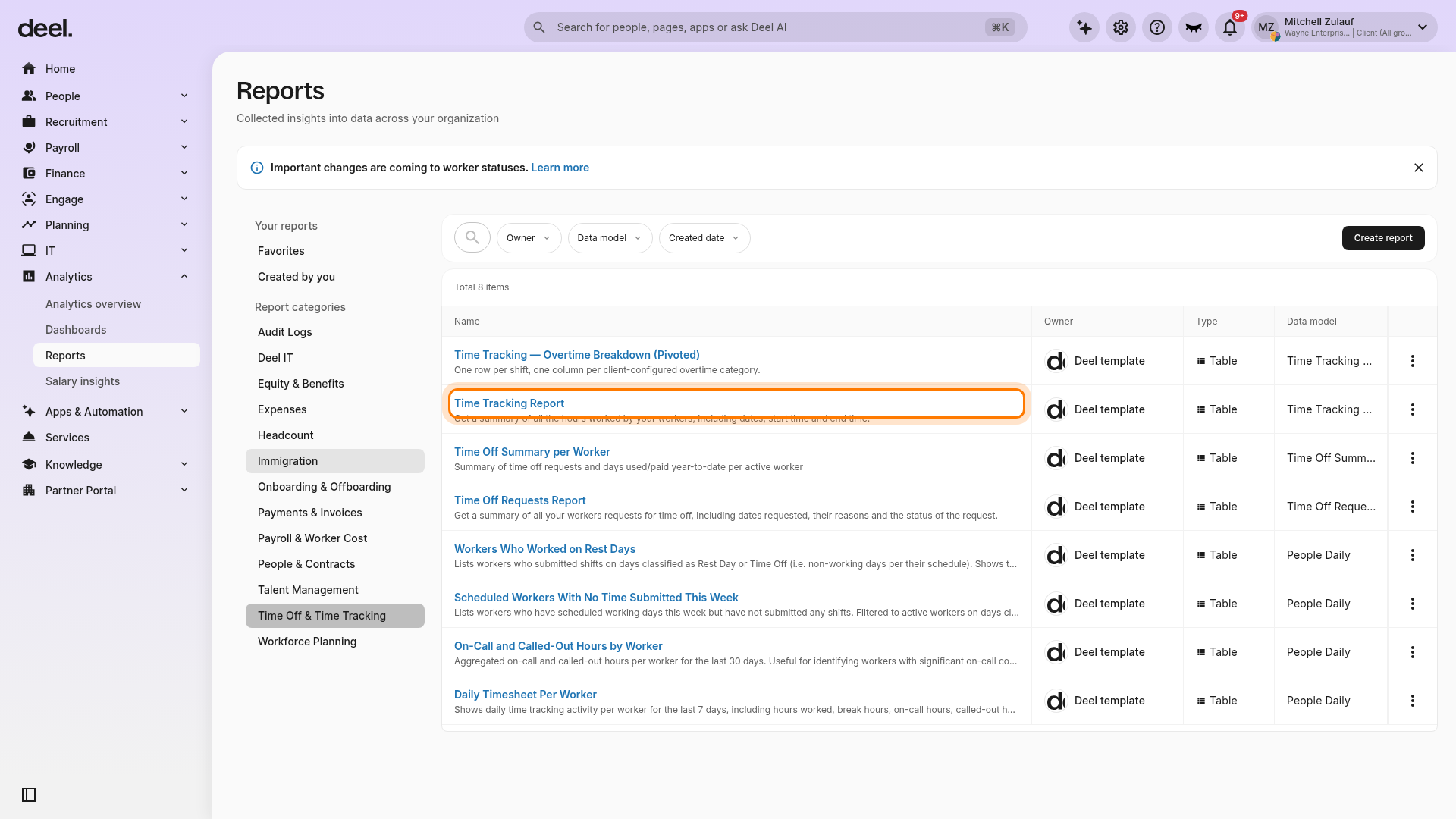The height and width of the screenshot is (819, 1456).
Task: Open Scheduled Workers With No Time Submitted report
Action: (x=596, y=598)
